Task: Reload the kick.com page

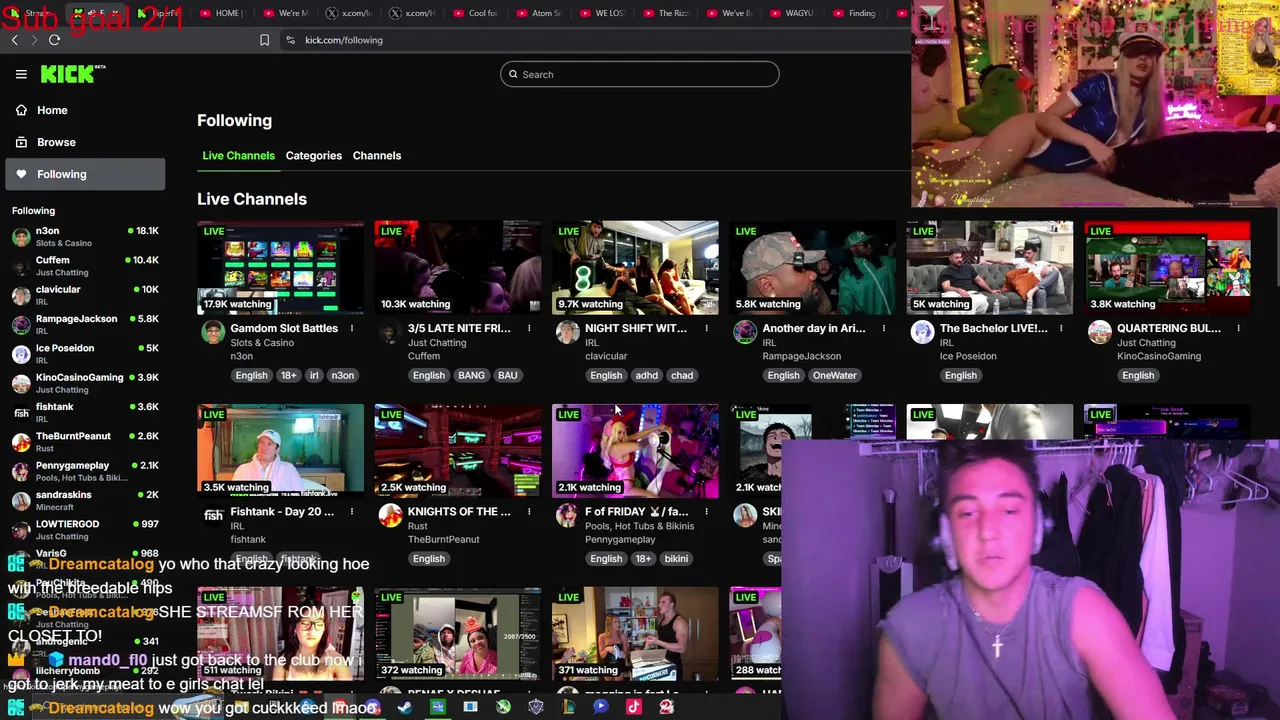Action: pyautogui.click(x=54, y=40)
